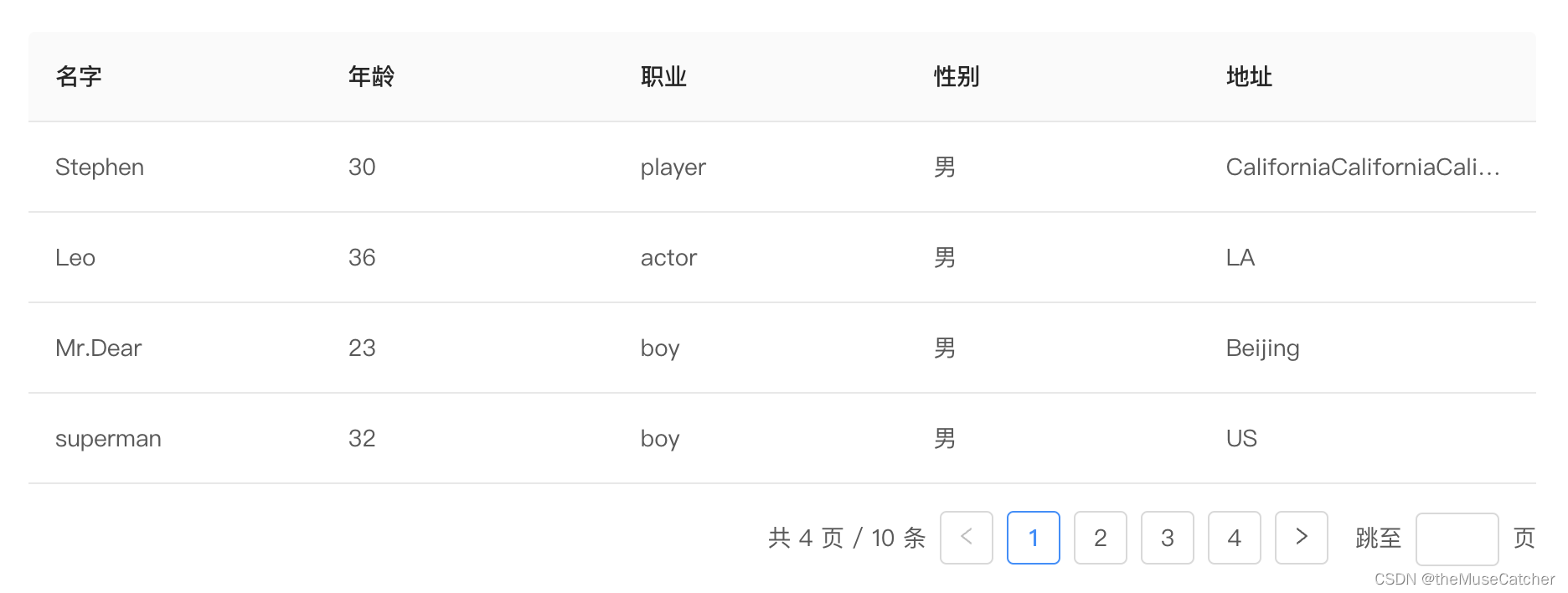Click the 页 label beside the jump input
The height and width of the screenshot is (593, 1568).
point(1525,538)
